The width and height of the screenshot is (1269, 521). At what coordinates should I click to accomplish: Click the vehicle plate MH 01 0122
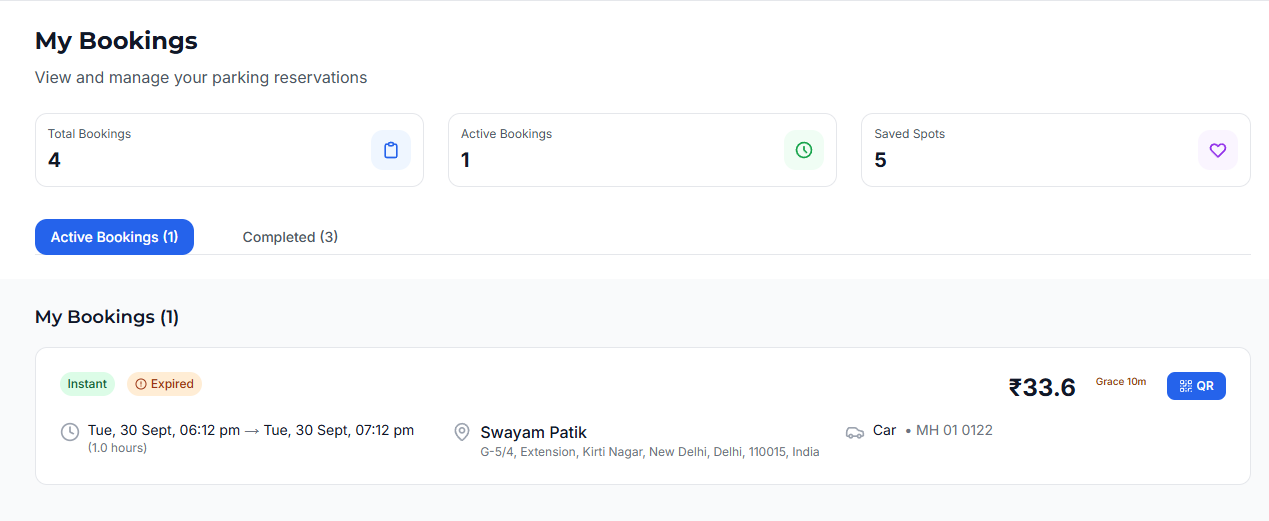click(x=954, y=430)
